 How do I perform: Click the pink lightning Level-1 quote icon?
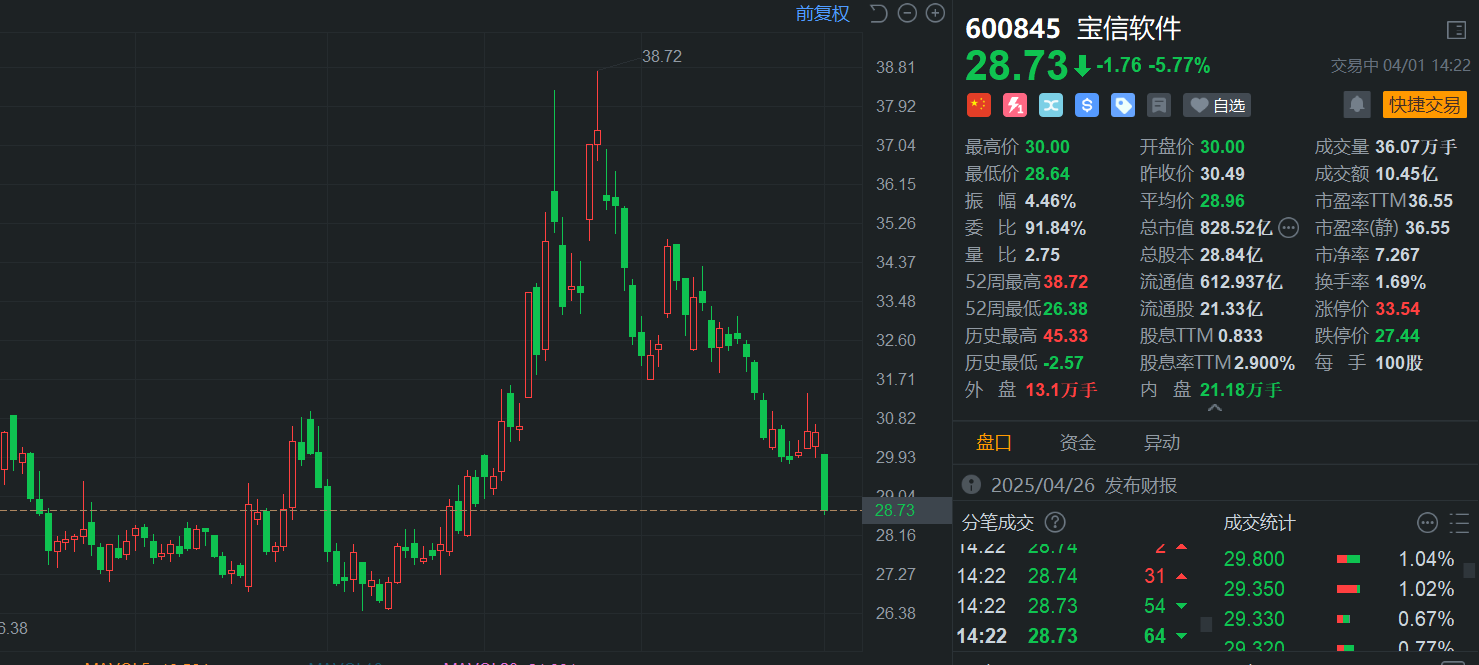click(x=1014, y=105)
